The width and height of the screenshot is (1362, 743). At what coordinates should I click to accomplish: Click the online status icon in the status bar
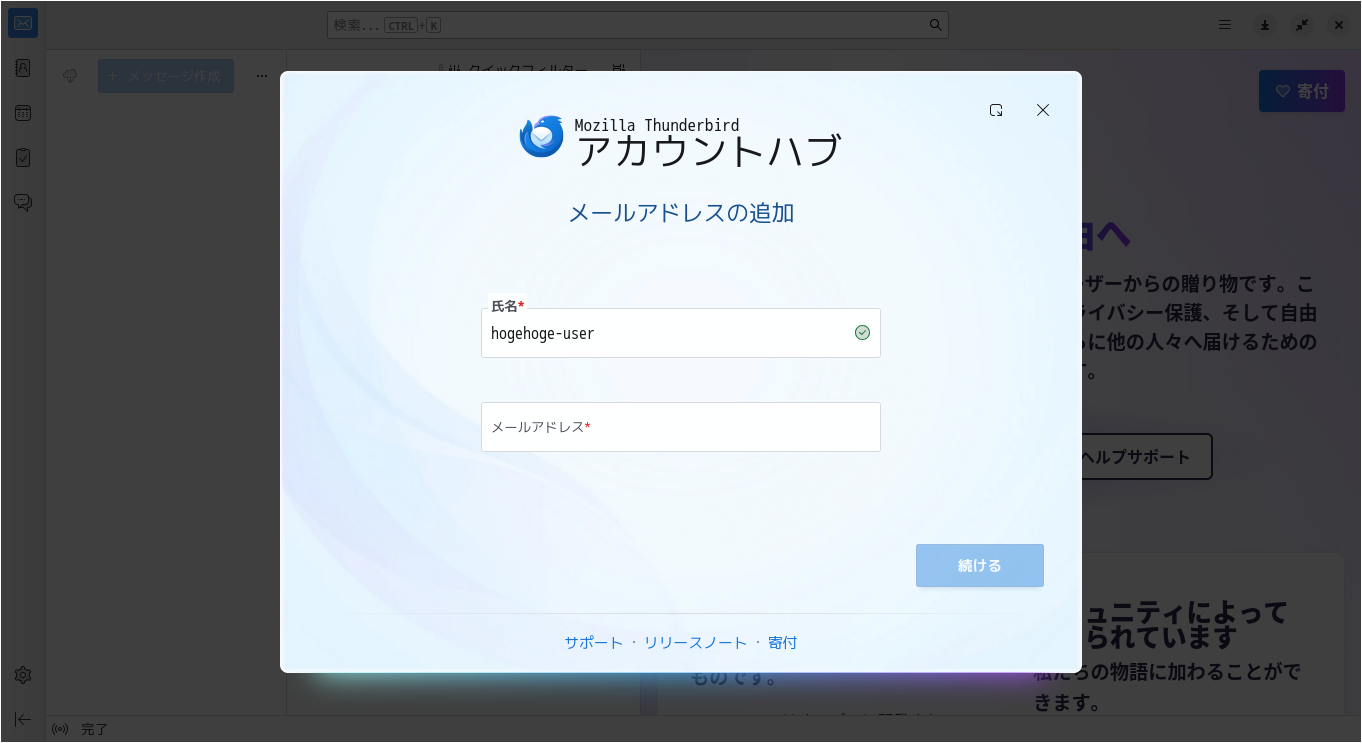tap(60, 729)
